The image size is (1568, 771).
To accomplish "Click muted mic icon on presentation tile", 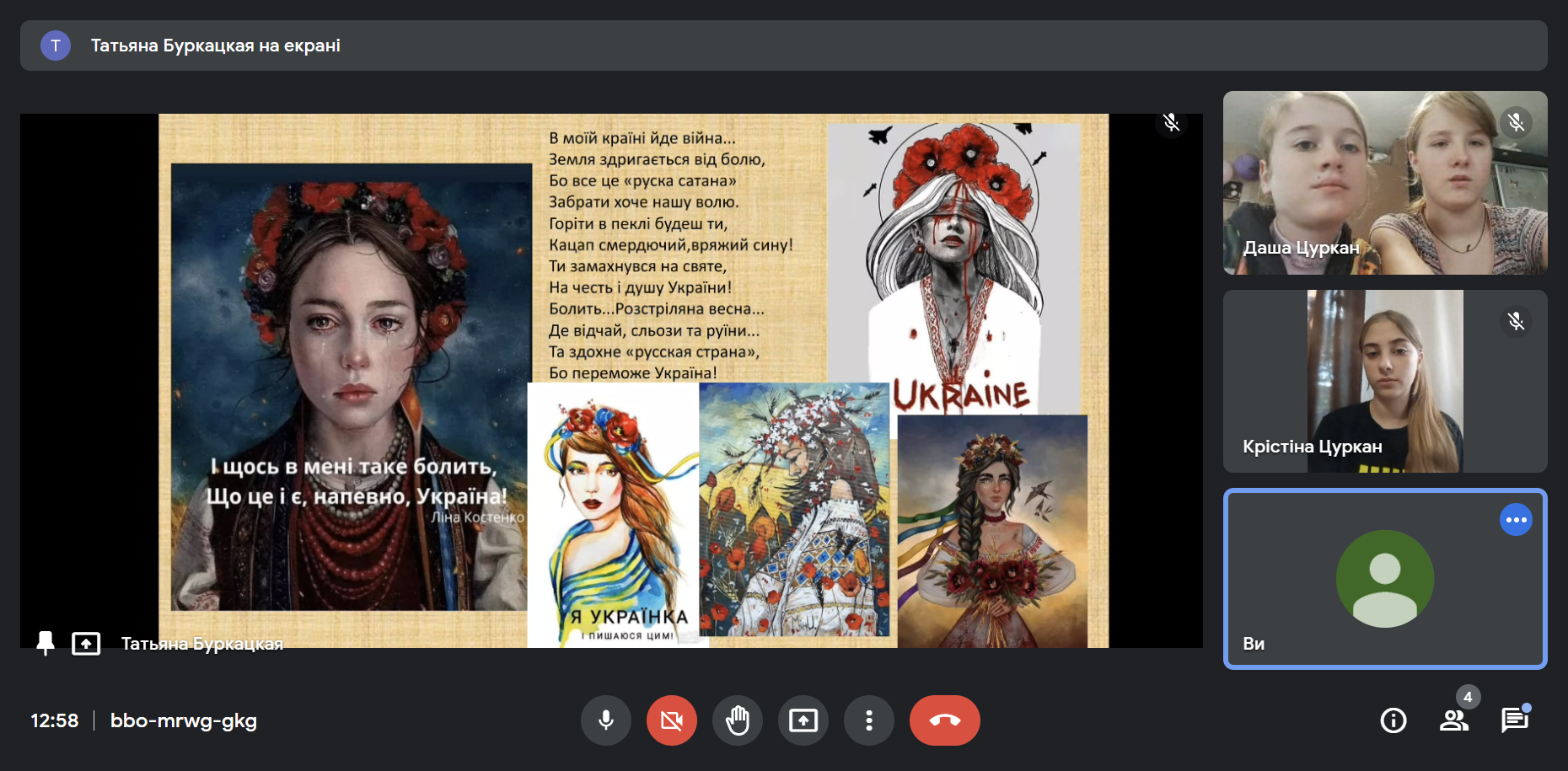I will coord(1171,123).
